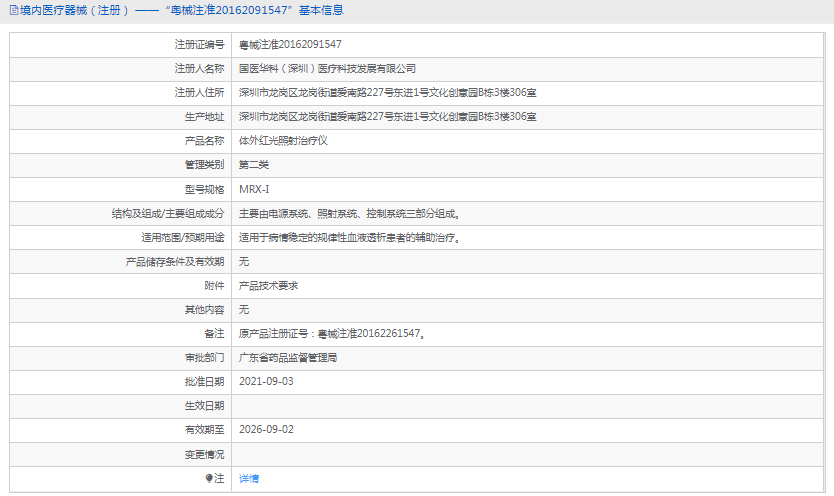Image resolution: width=834 pixels, height=496 pixels.
Task: Select registration number 粤械注准20162091547 value
Action: [x=290, y=45]
